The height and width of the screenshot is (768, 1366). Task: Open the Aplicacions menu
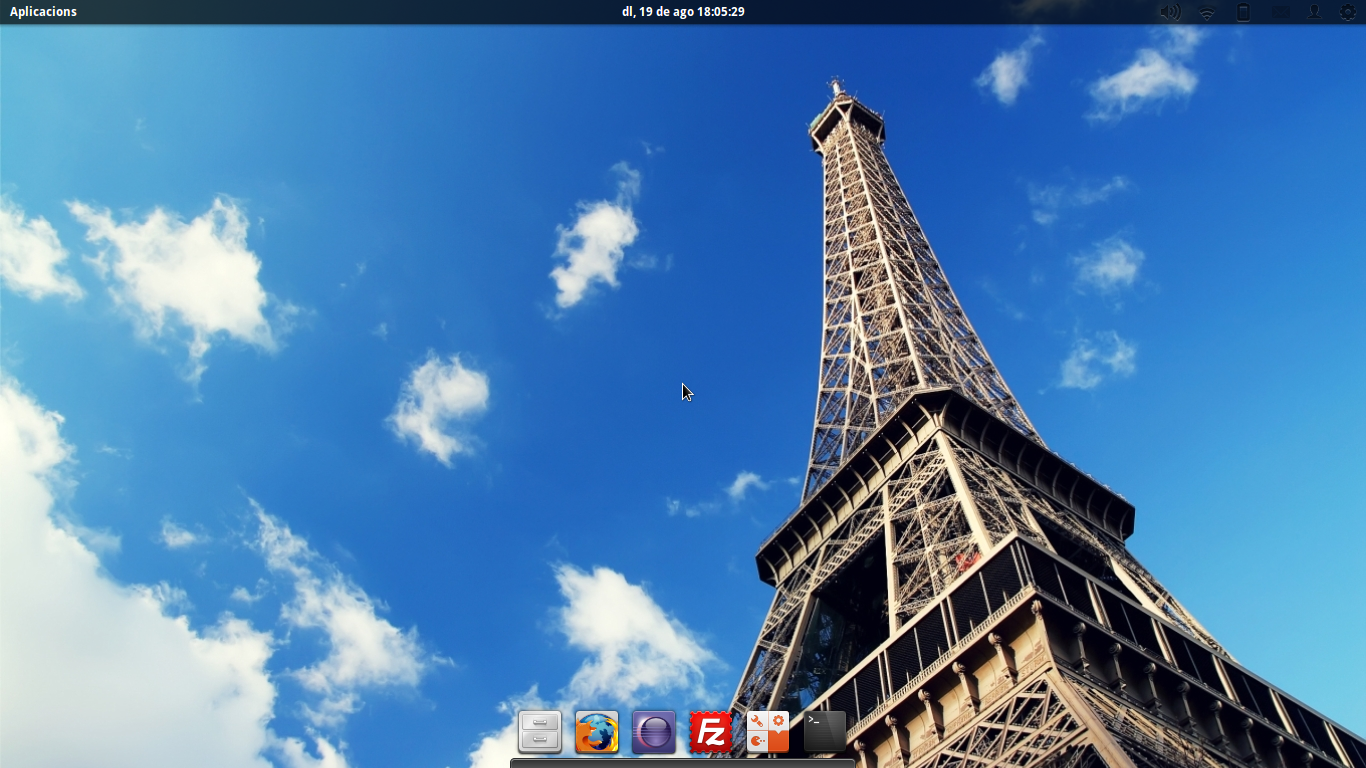coord(43,12)
